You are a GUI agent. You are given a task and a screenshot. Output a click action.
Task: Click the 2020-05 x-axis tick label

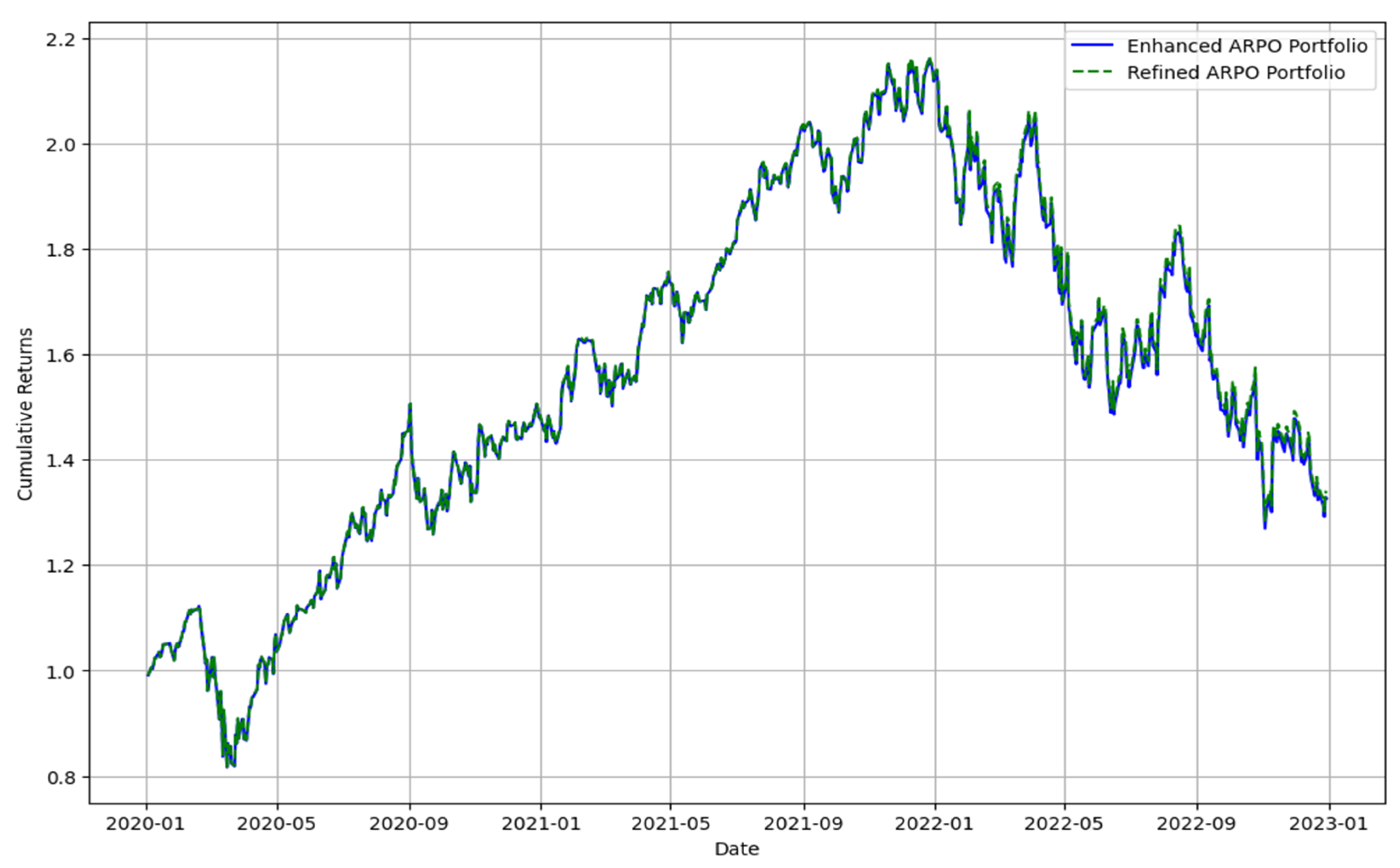tap(277, 824)
